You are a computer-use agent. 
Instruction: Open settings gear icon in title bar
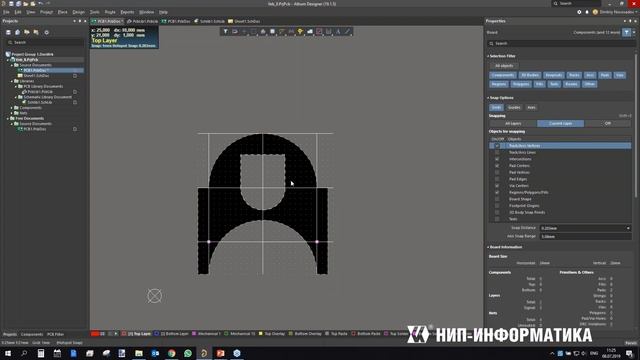(x=579, y=12)
